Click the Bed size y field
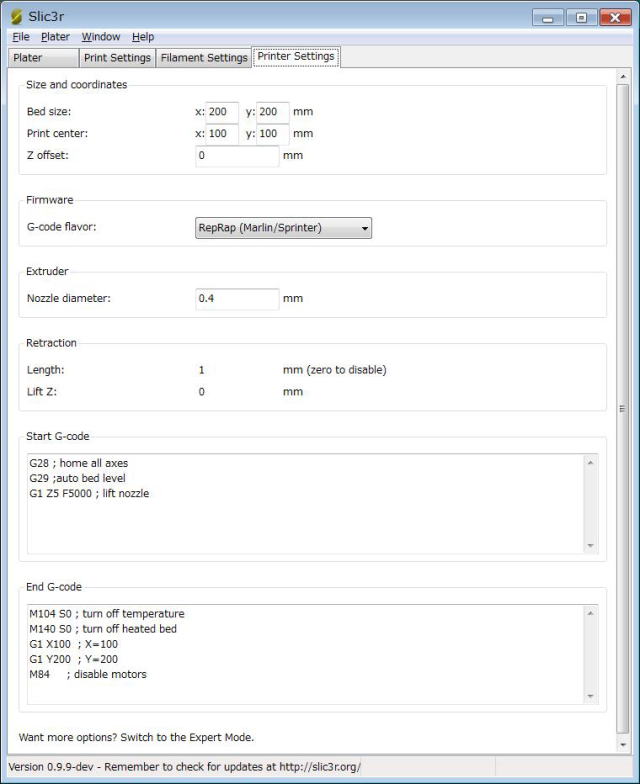 272,112
